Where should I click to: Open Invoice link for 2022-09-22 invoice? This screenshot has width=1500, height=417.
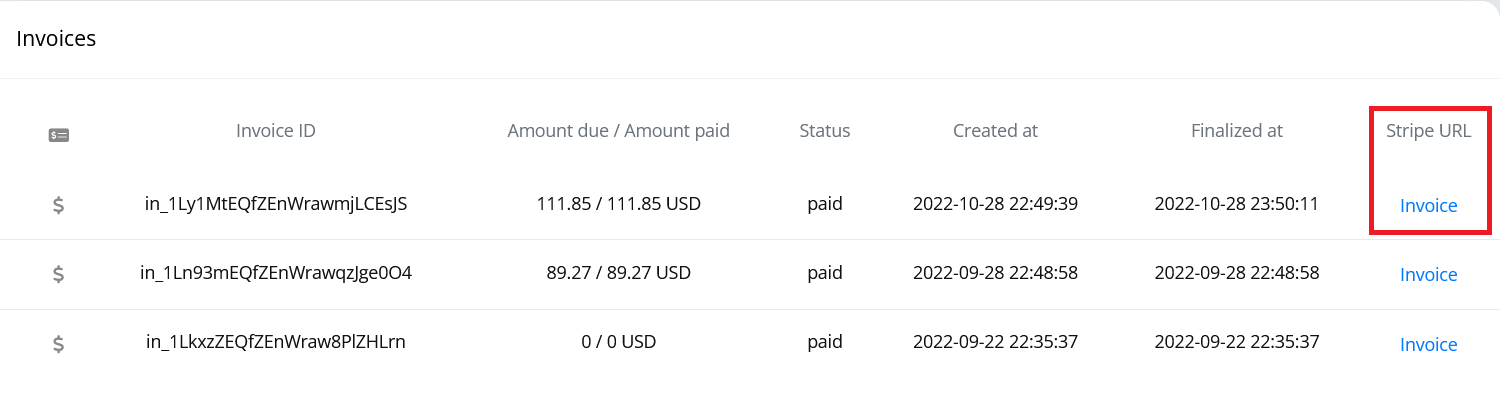[x=1428, y=345]
